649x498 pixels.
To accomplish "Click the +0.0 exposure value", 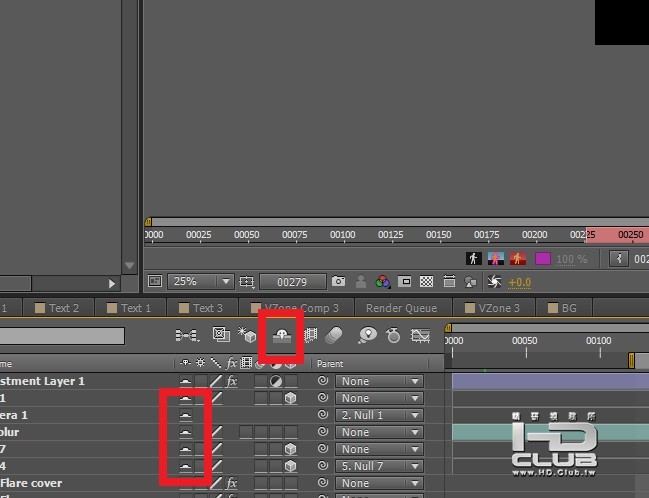I will tap(519, 282).
